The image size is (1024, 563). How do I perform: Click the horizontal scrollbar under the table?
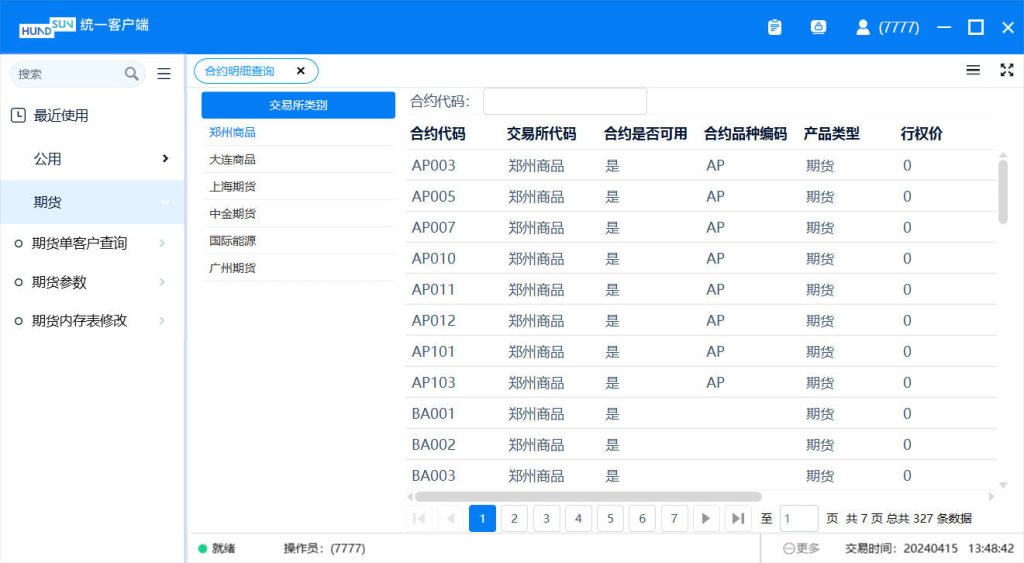(588, 496)
